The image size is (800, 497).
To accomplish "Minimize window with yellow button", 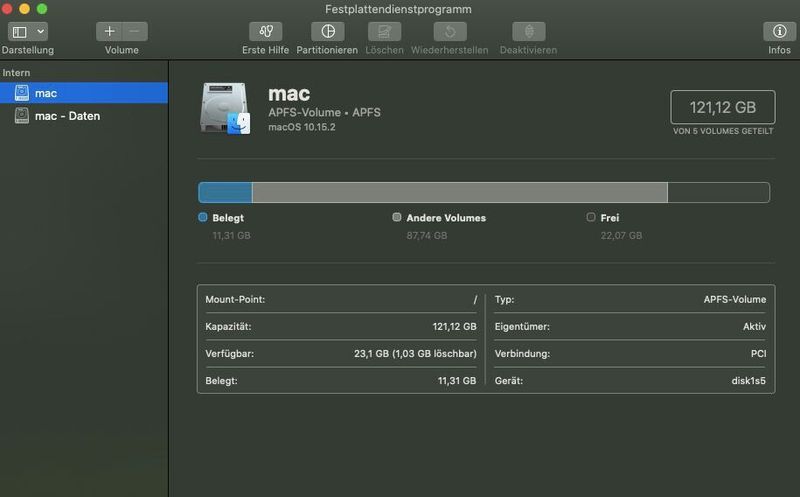I will pyautogui.click(x=24, y=9).
